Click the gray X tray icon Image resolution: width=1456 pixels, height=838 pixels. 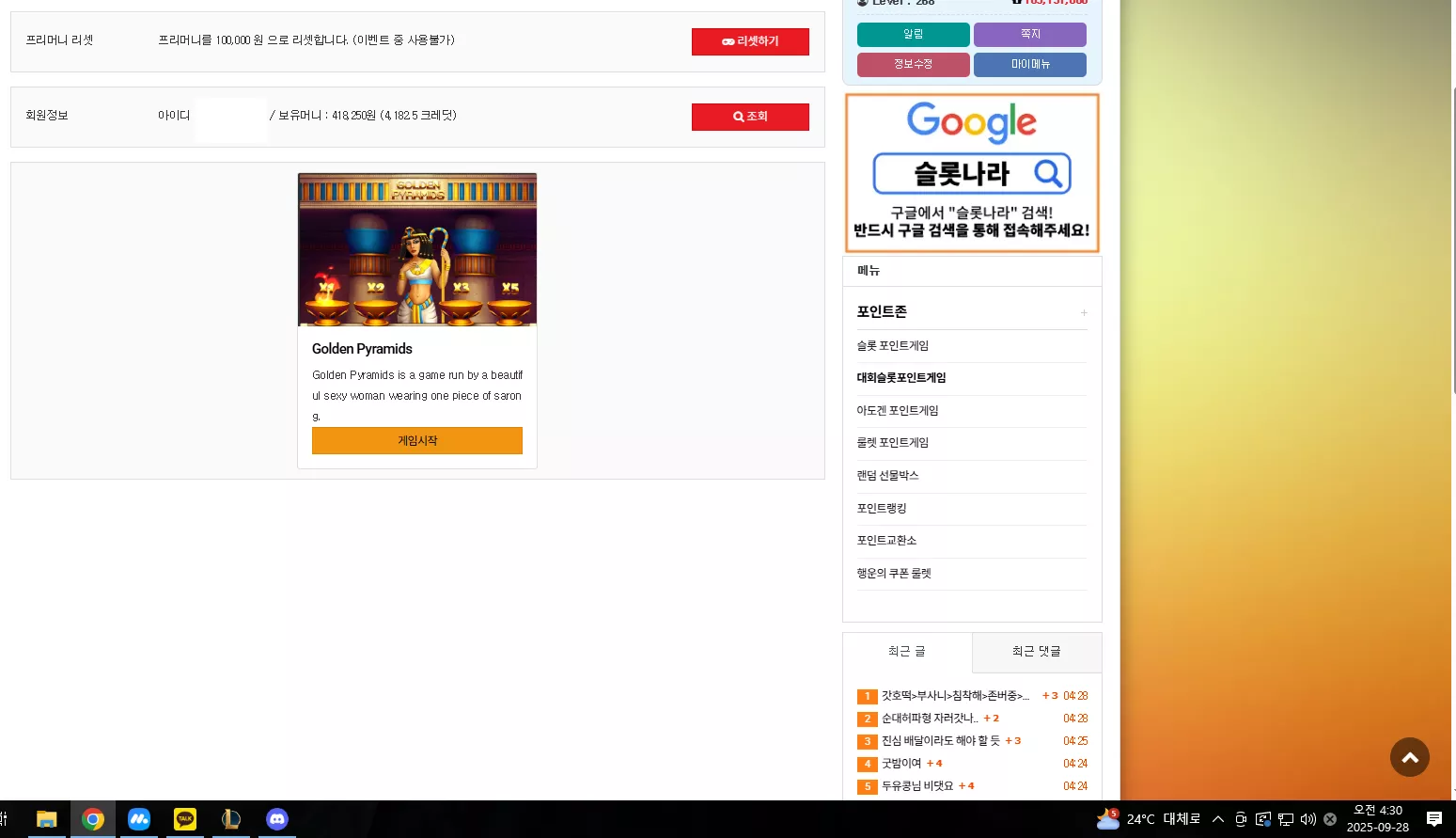1330,819
